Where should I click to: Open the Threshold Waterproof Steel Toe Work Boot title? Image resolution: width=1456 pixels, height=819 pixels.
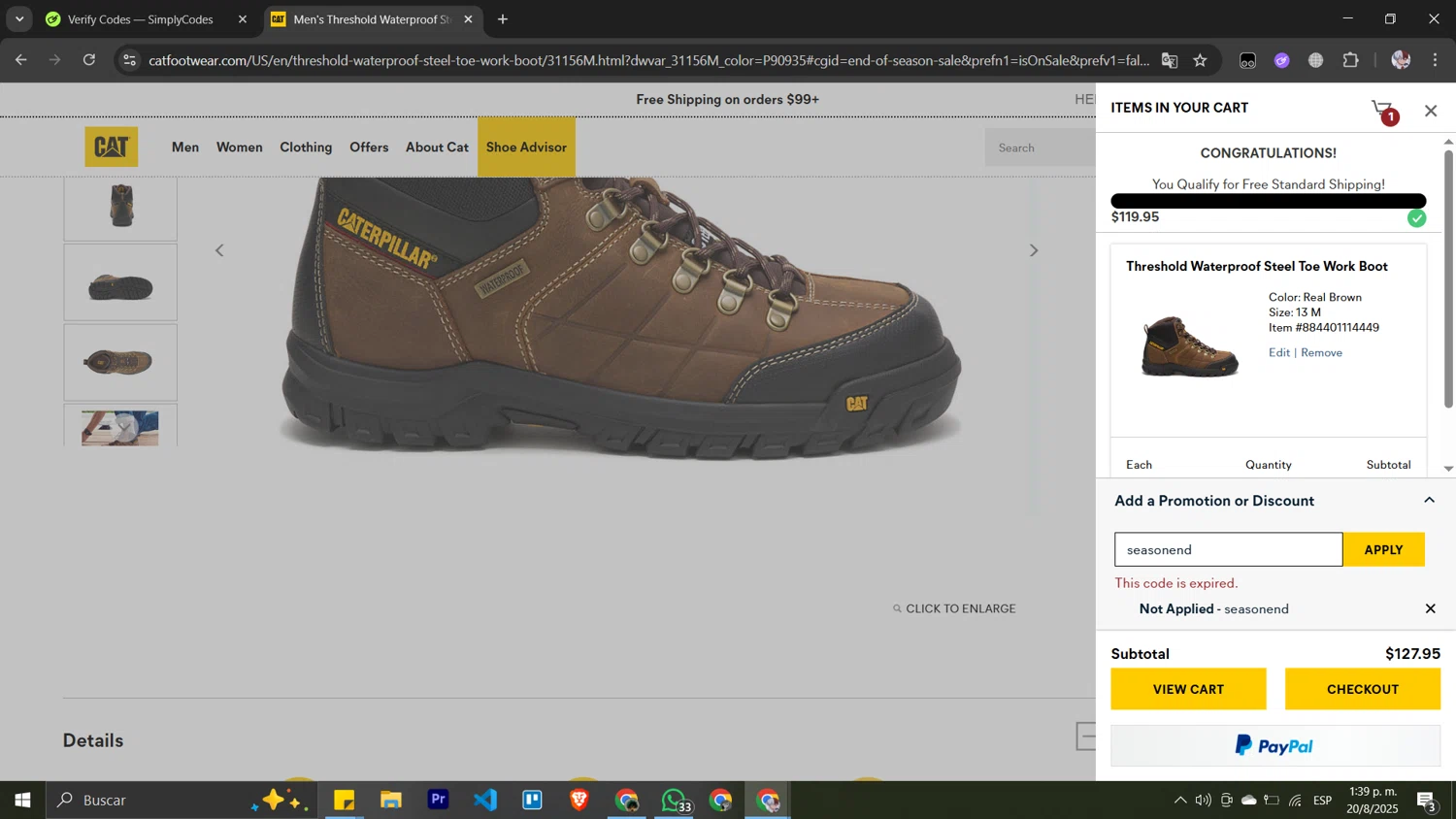pyautogui.click(x=1256, y=266)
